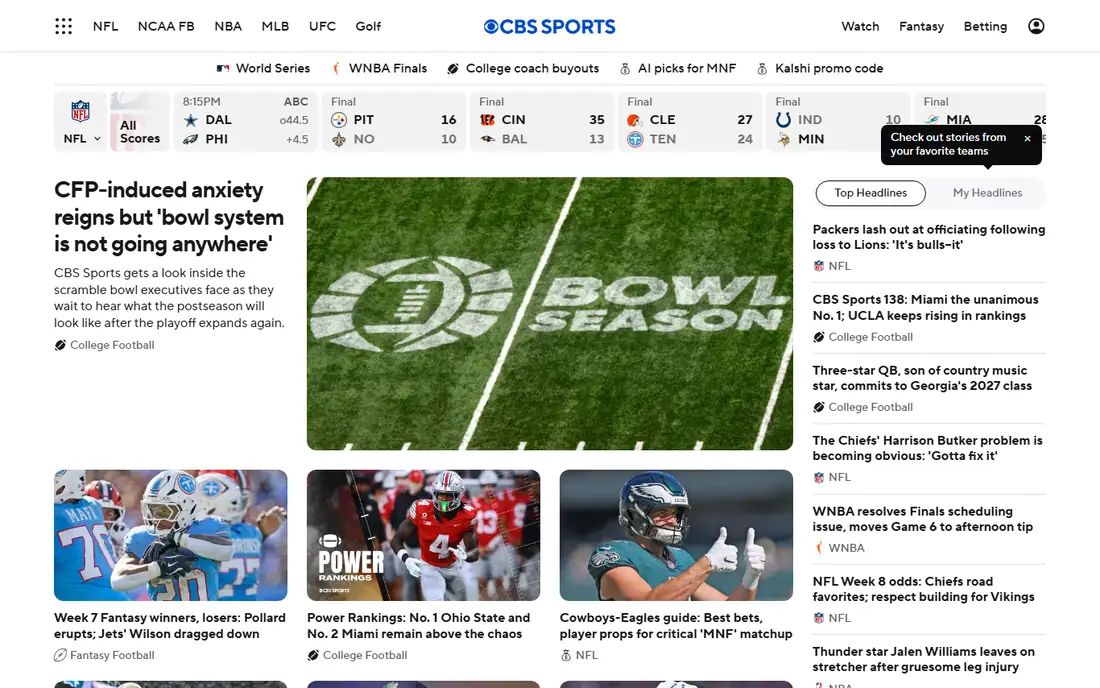The width and height of the screenshot is (1100, 688).
Task: Open the Power Rankings Ohio State thumbnail
Action: click(424, 535)
